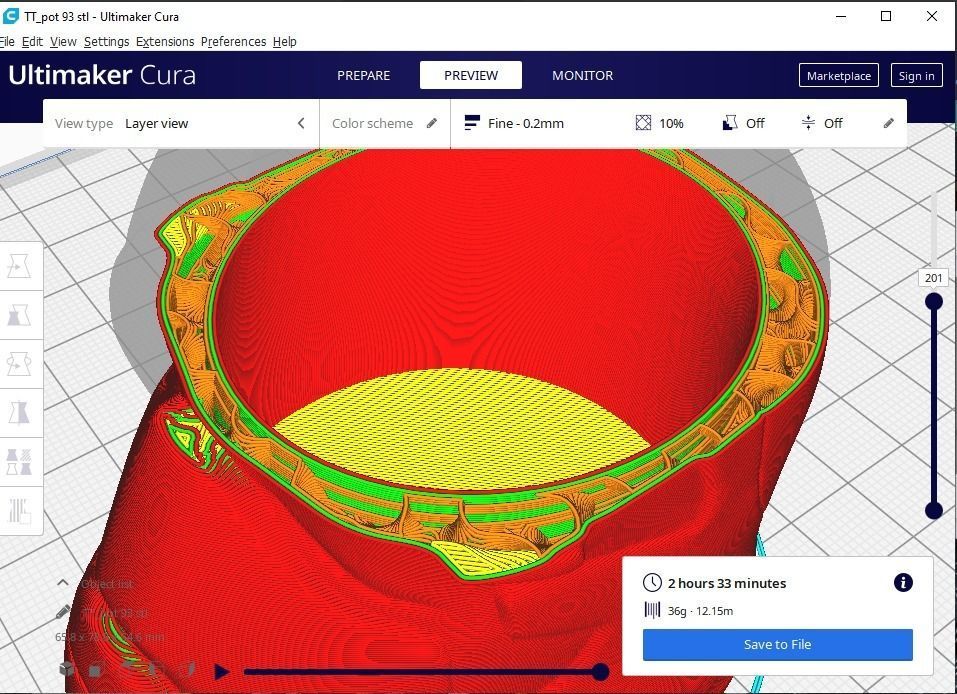Click the Ultimaker Cura logo text
This screenshot has width=957, height=694.
tap(102, 75)
